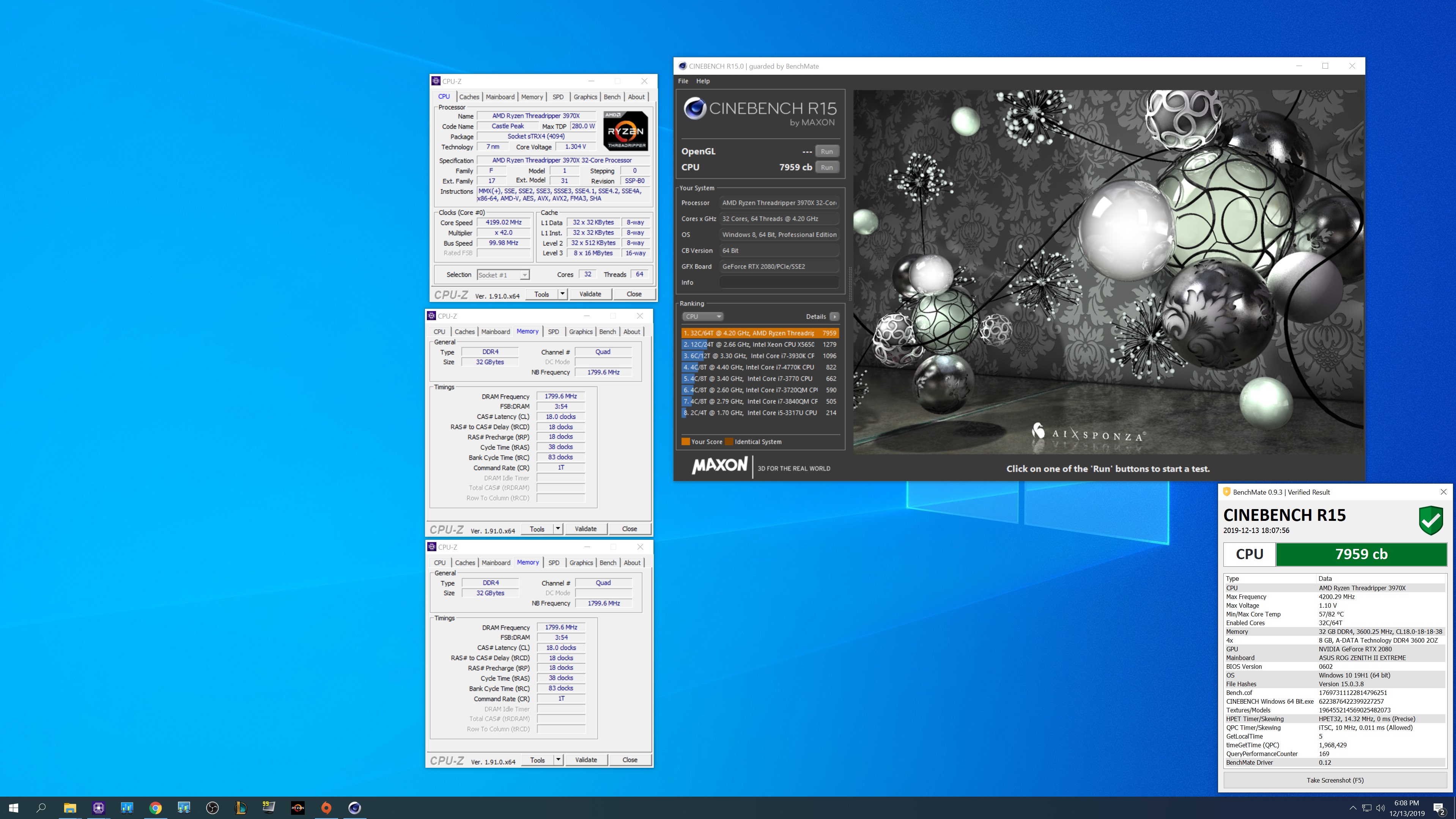Open the taskbar clock and date
The width and height of the screenshot is (1456, 819).
(1407, 808)
